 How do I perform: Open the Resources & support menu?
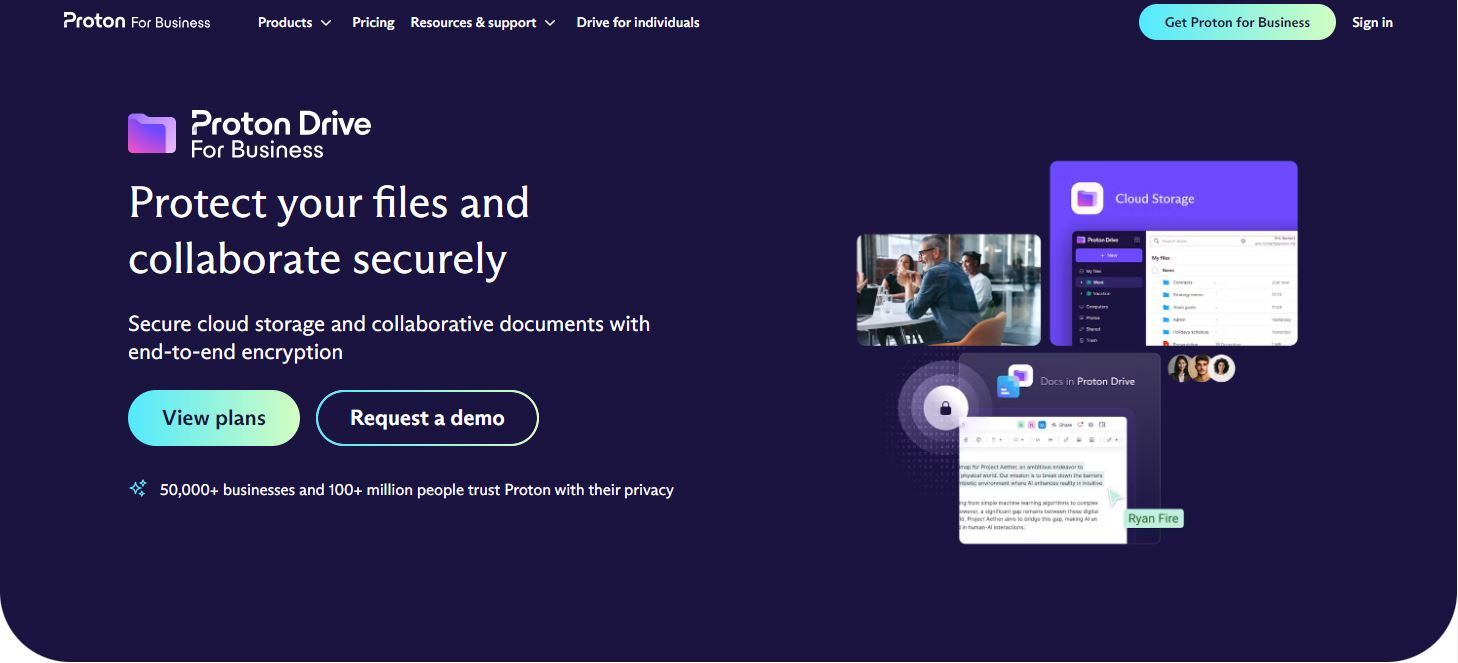point(483,22)
